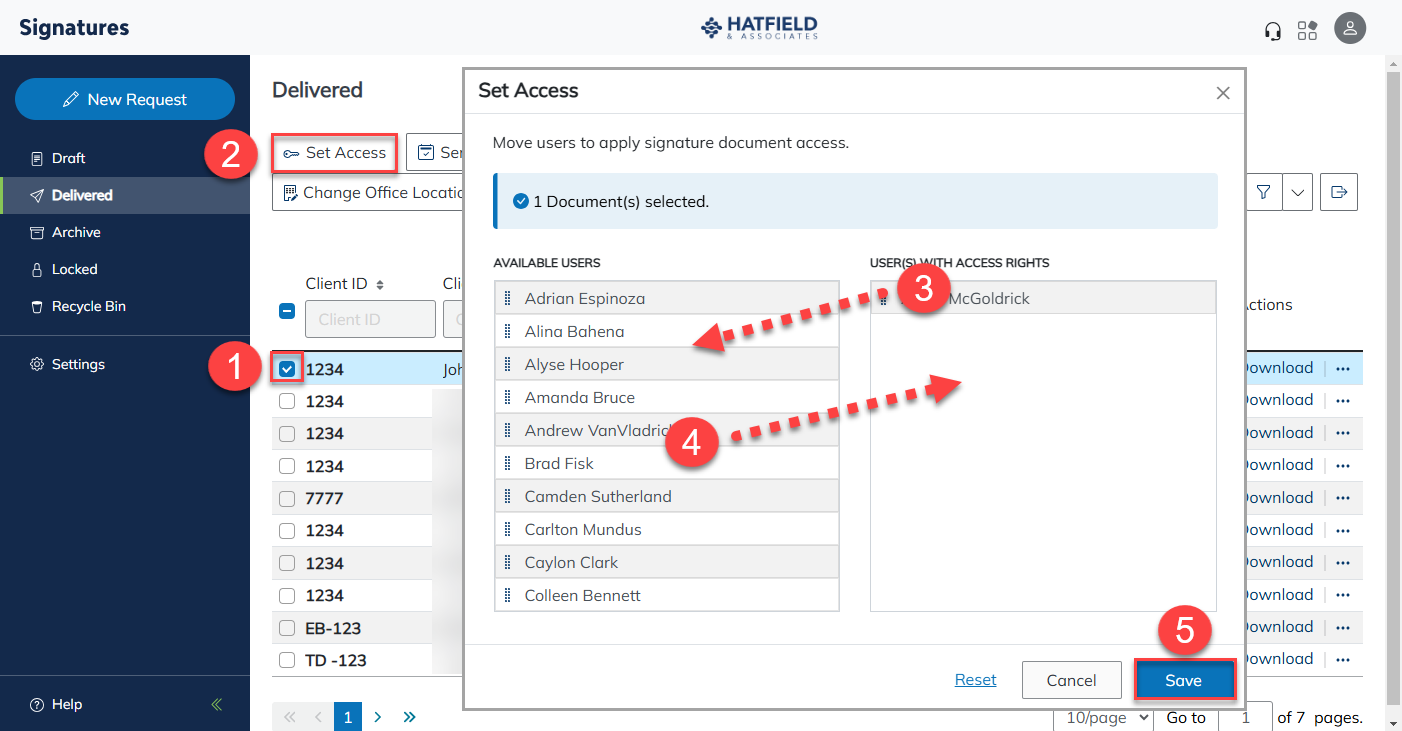Open the 10/page size dropdown

pos(1103,717)
